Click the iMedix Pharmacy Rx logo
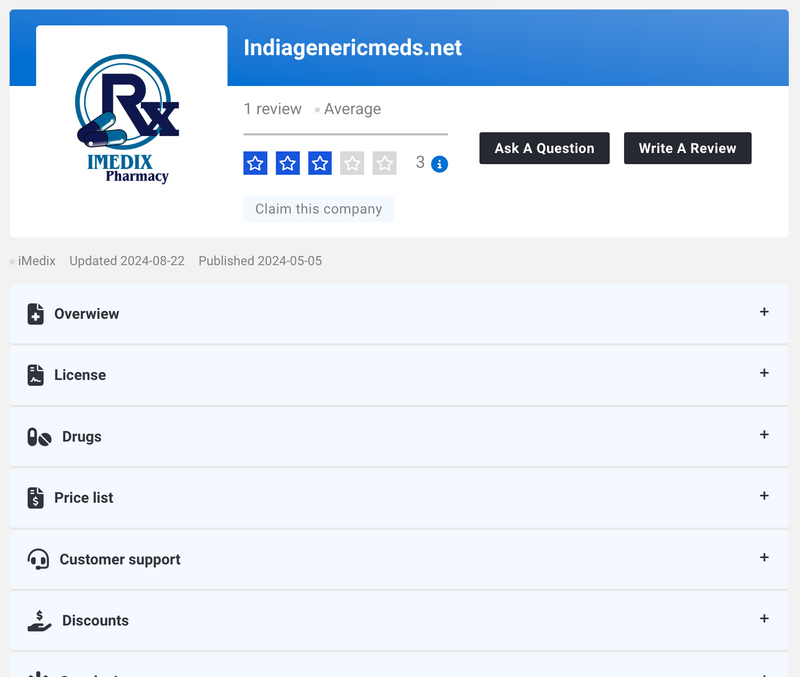The height and width of the screenshot is (677, 800). (x=127, y=119)
